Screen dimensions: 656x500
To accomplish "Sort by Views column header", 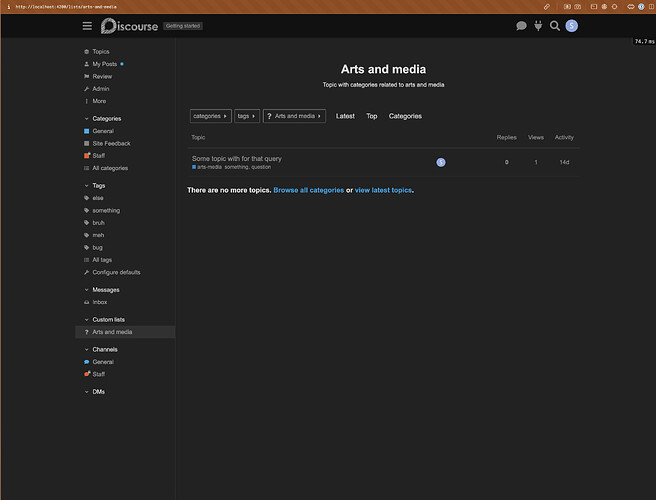I will [536, 138].
